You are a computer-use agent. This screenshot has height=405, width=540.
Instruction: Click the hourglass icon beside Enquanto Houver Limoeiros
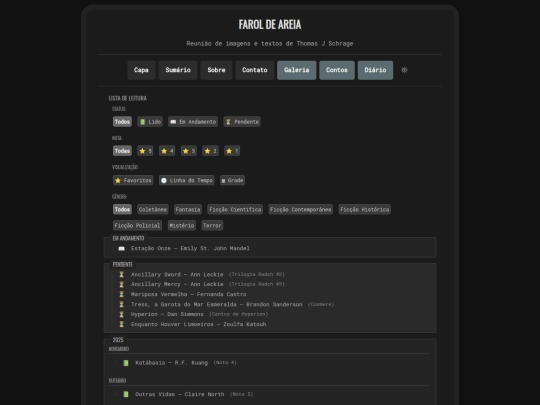(x=122, y=324)
